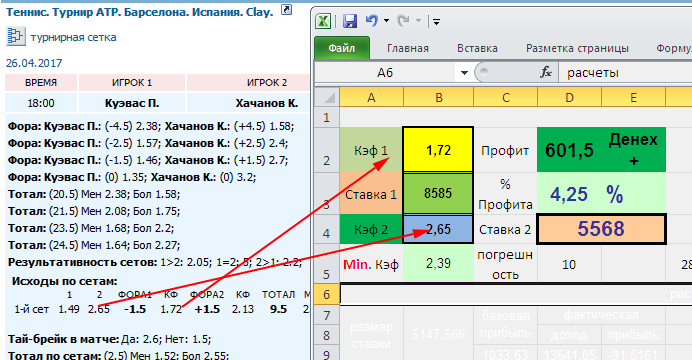Click the 1-й сет ФОРА2 odds 2.13

(x=243, y=309)
